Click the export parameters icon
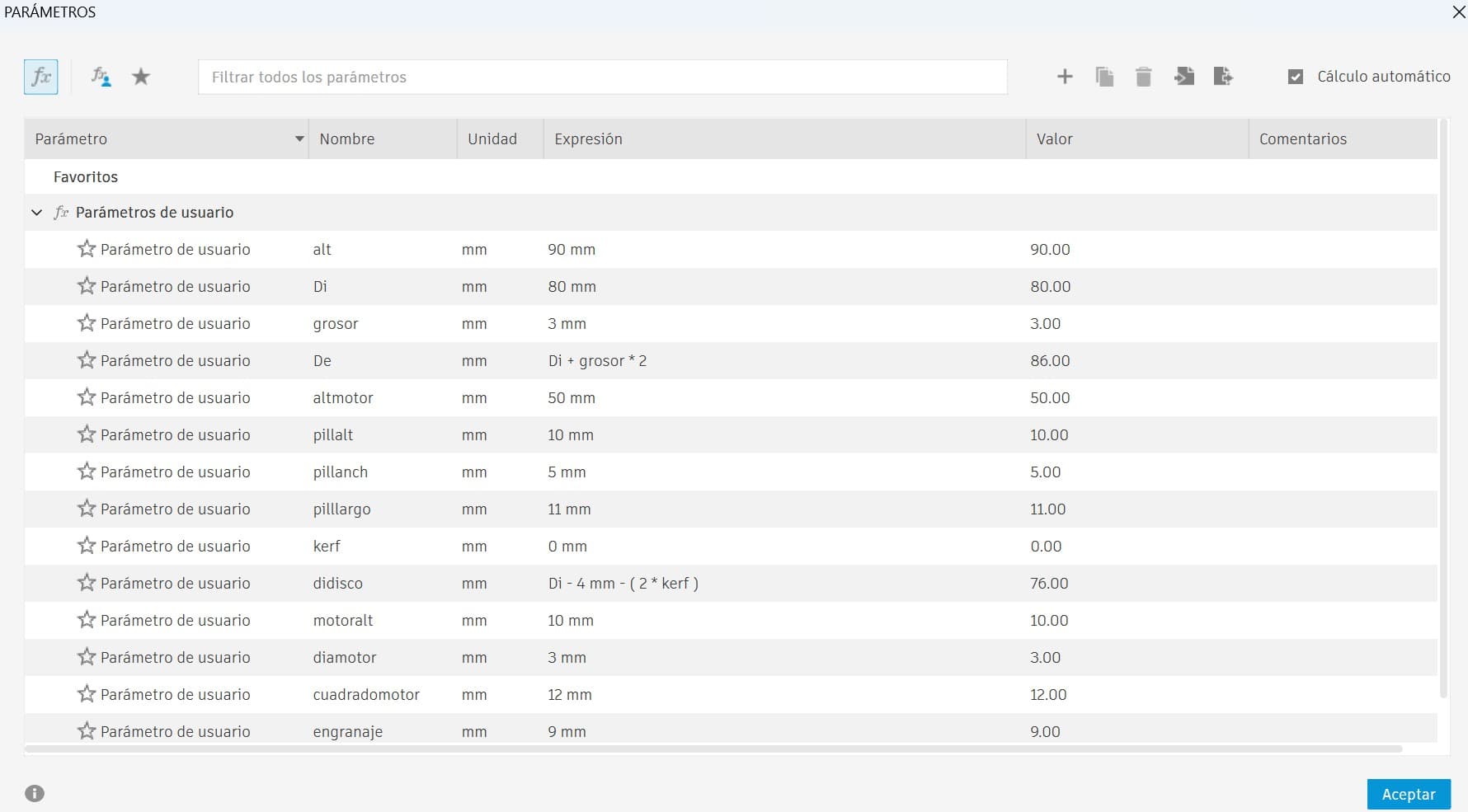1468x812 pixels. tap(1223, 76)
